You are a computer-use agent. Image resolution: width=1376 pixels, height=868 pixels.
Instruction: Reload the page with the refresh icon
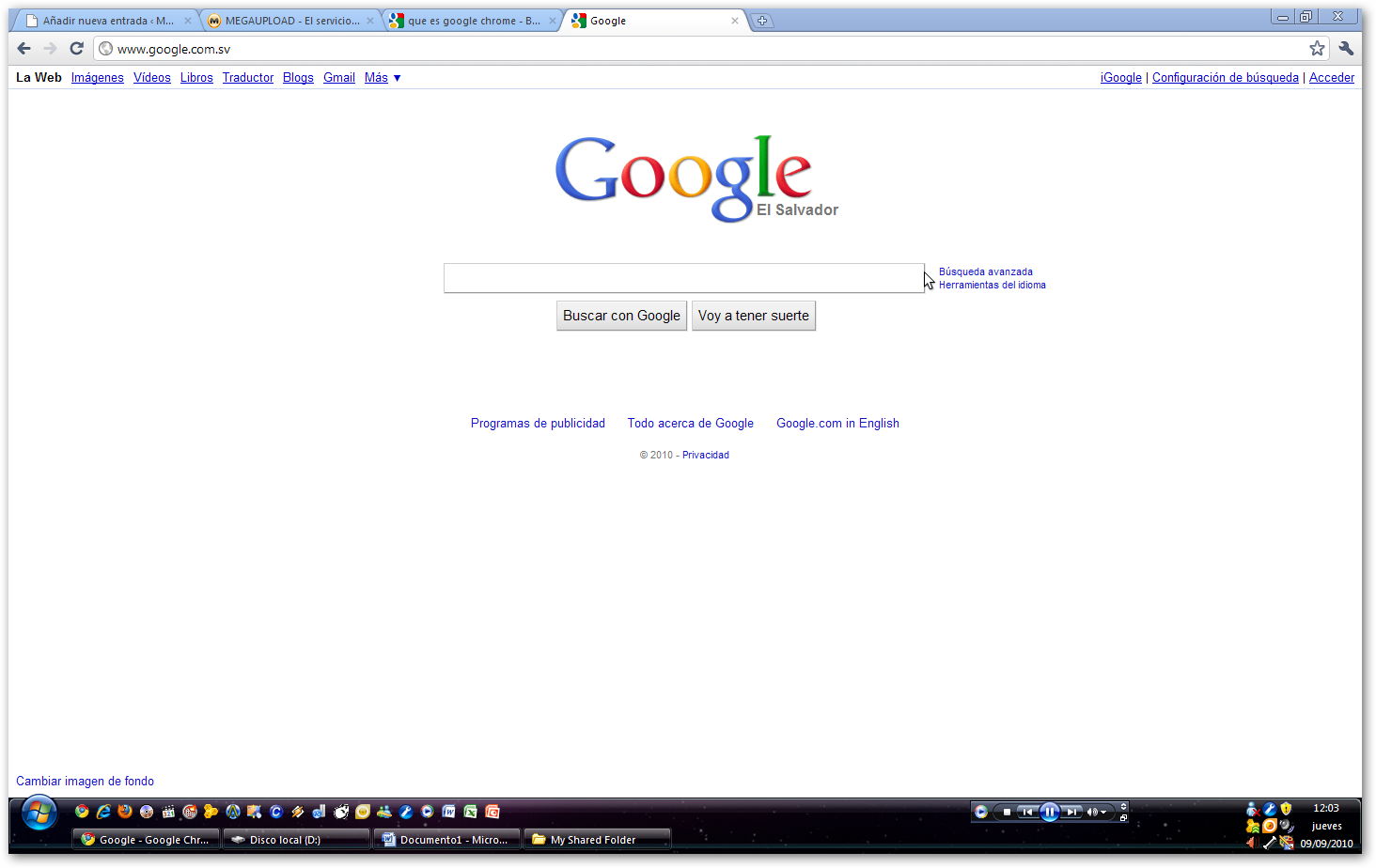[x=77, y=49]
